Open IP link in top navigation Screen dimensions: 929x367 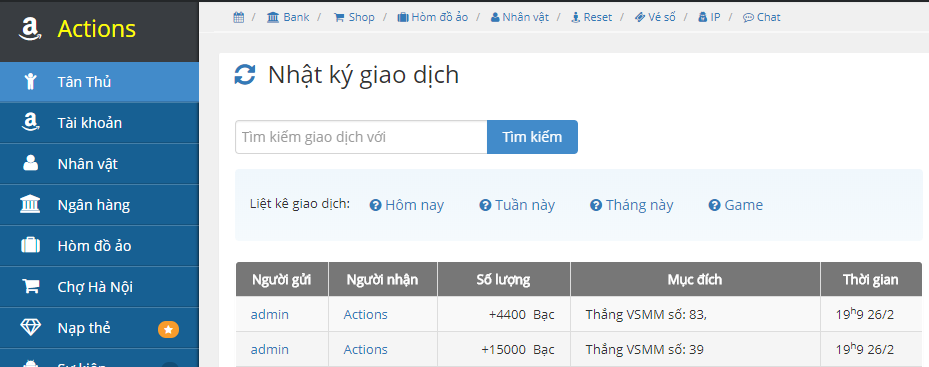(710, 17)
